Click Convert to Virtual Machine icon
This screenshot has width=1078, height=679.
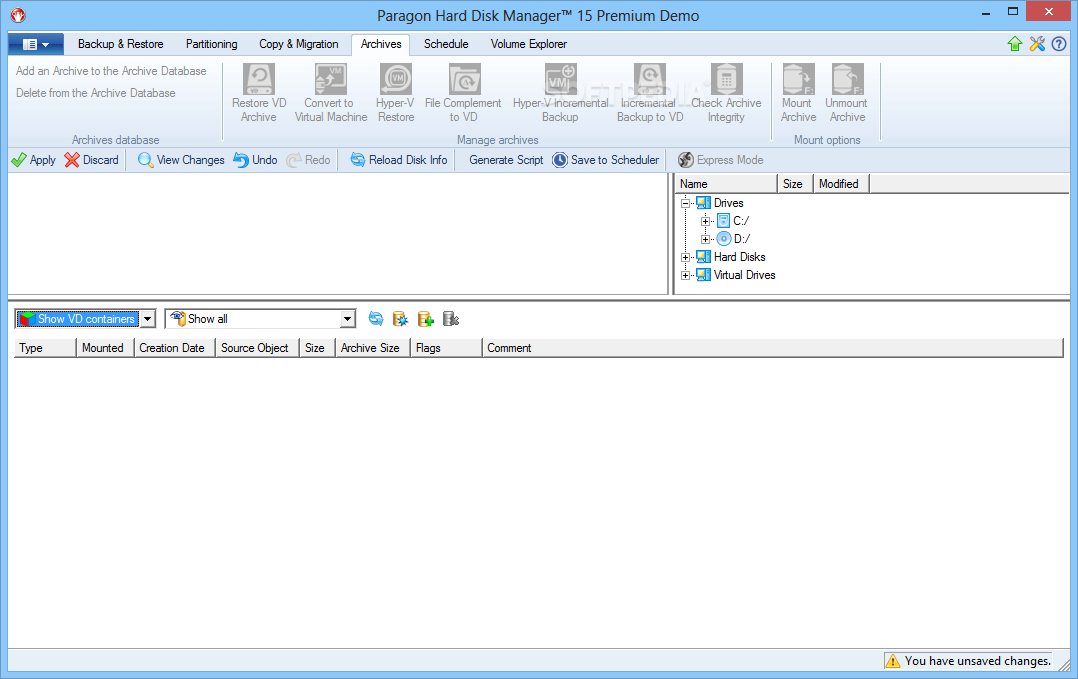click(x=331, y=79)
